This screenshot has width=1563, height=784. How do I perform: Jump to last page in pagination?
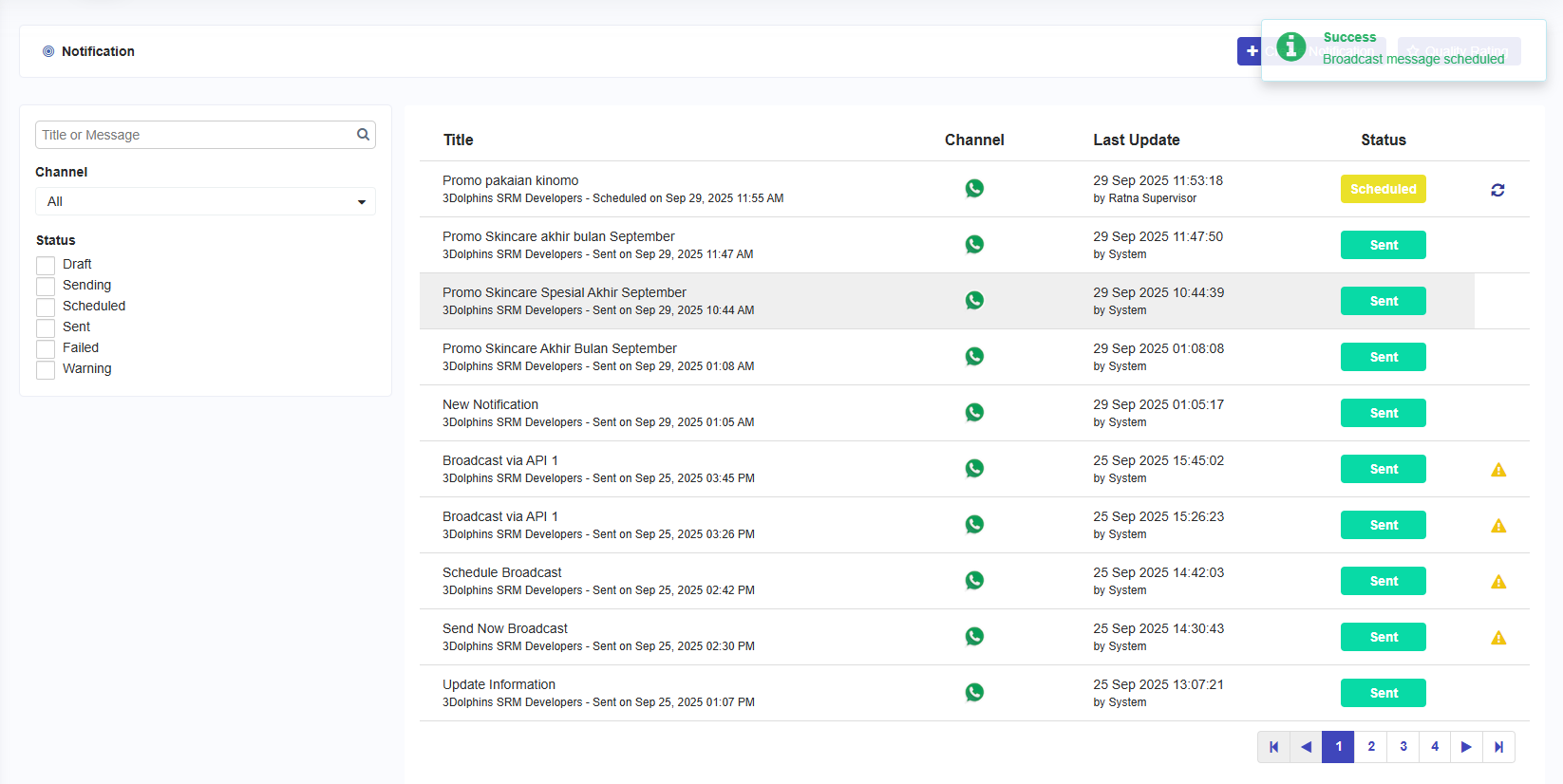pyautogui.click(x=1498, y=747)
